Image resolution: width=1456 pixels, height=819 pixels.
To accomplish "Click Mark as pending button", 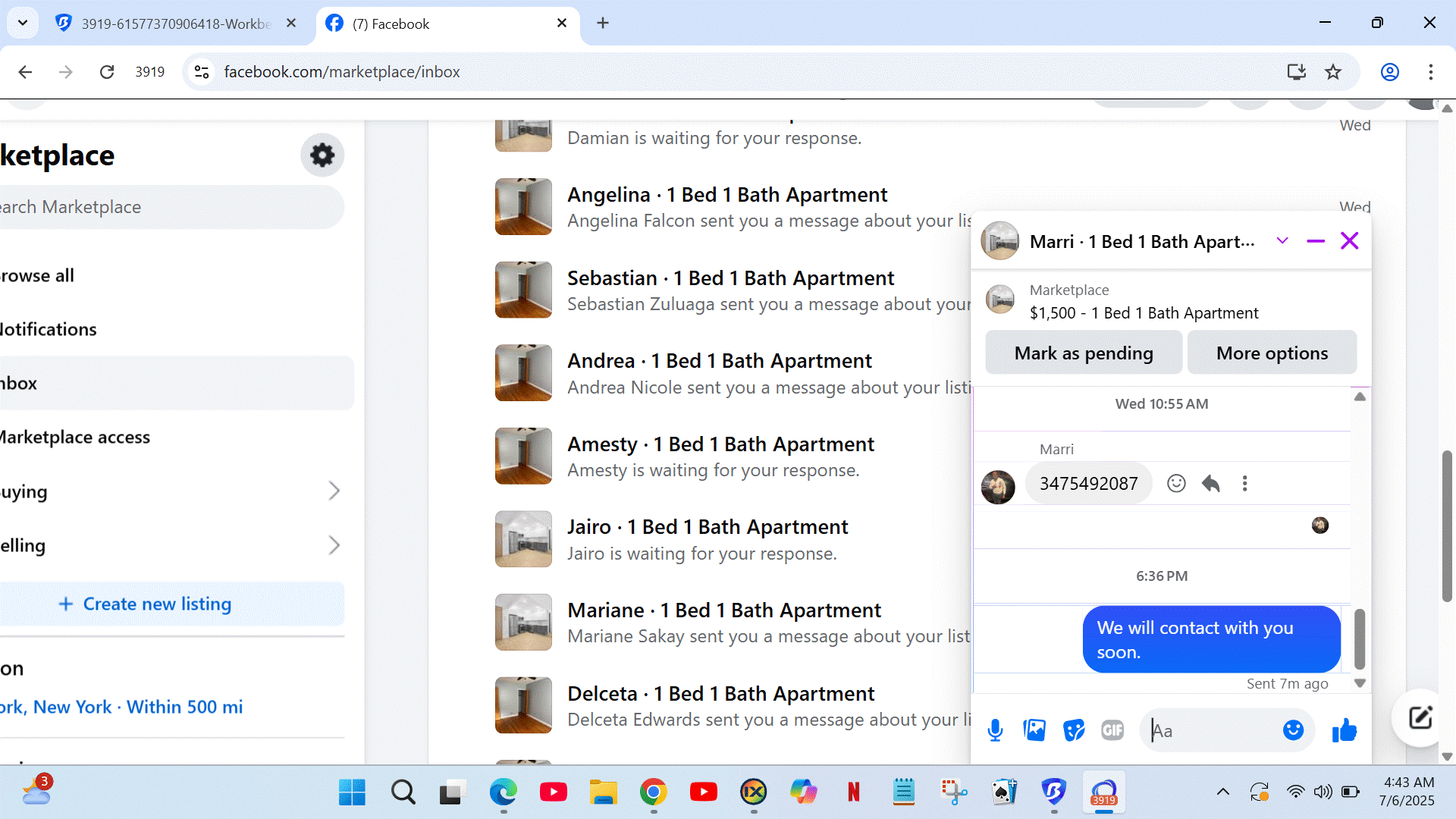I will [1084, 353].
